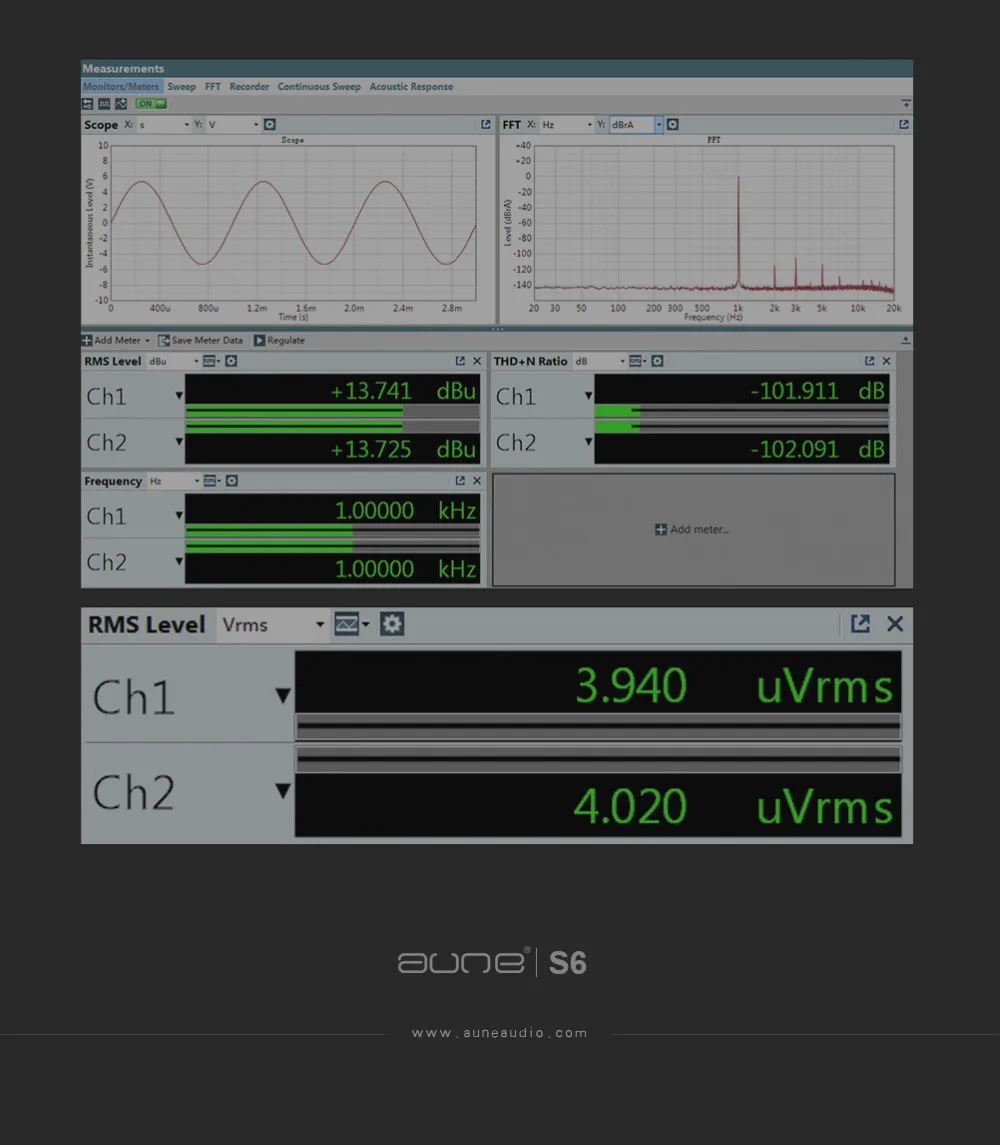The height and width of the screenshot is (1145, 1000).
Task: Open the FFT measurement tab
Action: coord(213,86)
